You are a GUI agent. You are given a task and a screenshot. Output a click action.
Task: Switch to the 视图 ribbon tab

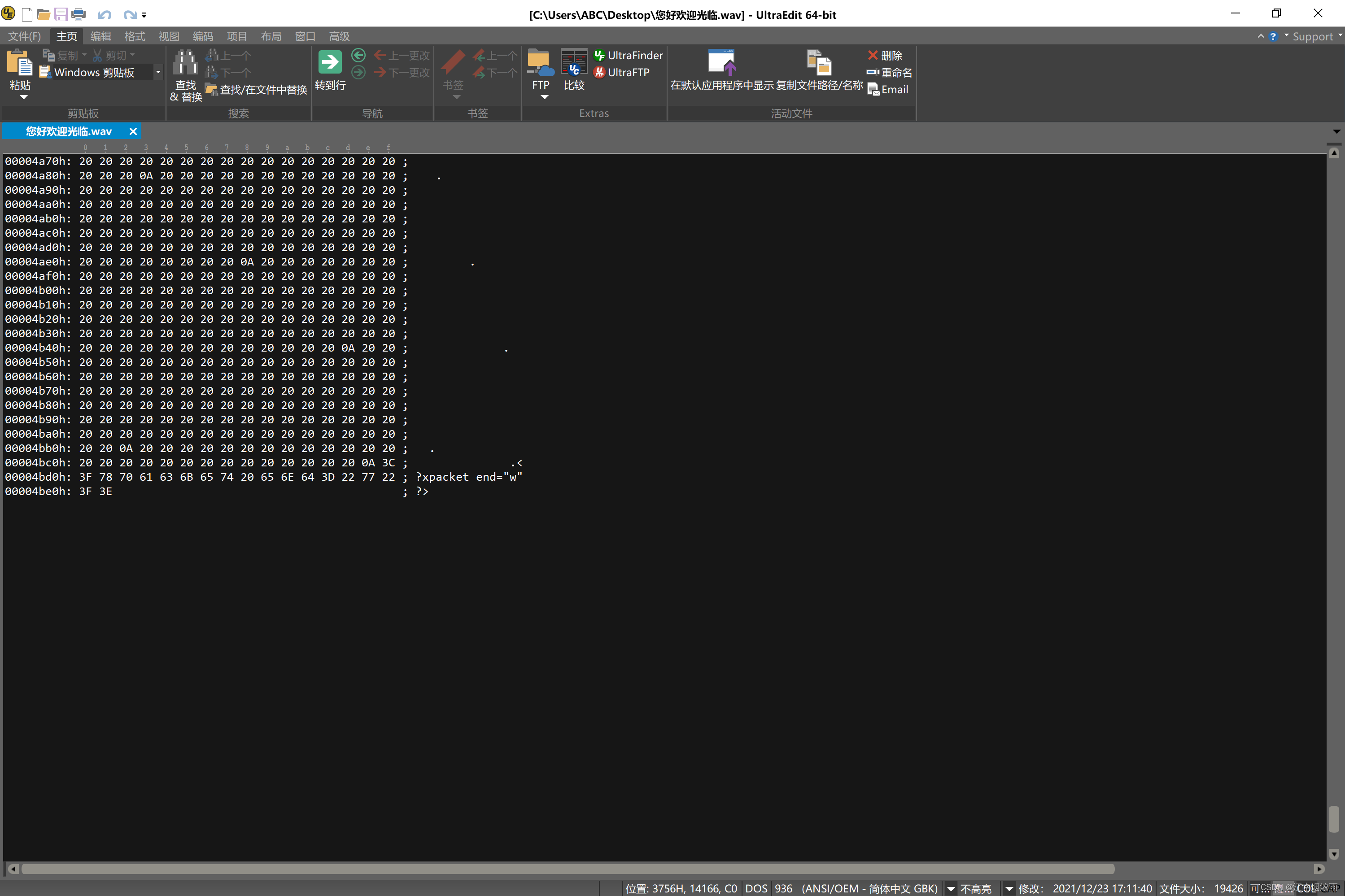tap(169, 36)
